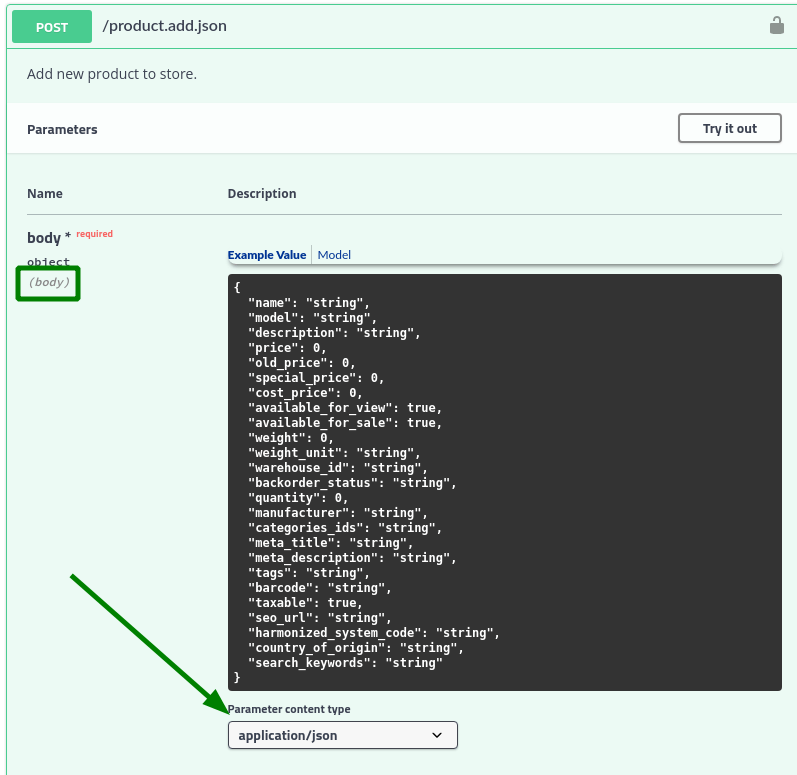797x775 pixels.
Task: Click the highlighted (body) label
Action: pyautogui.click(x=49, y=282)
